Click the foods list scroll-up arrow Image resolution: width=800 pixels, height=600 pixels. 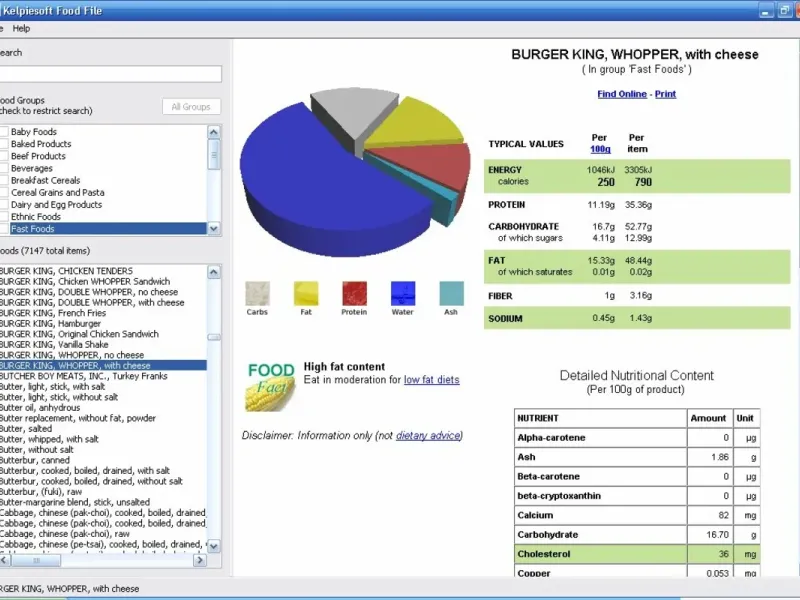click(x=214, y=272)
